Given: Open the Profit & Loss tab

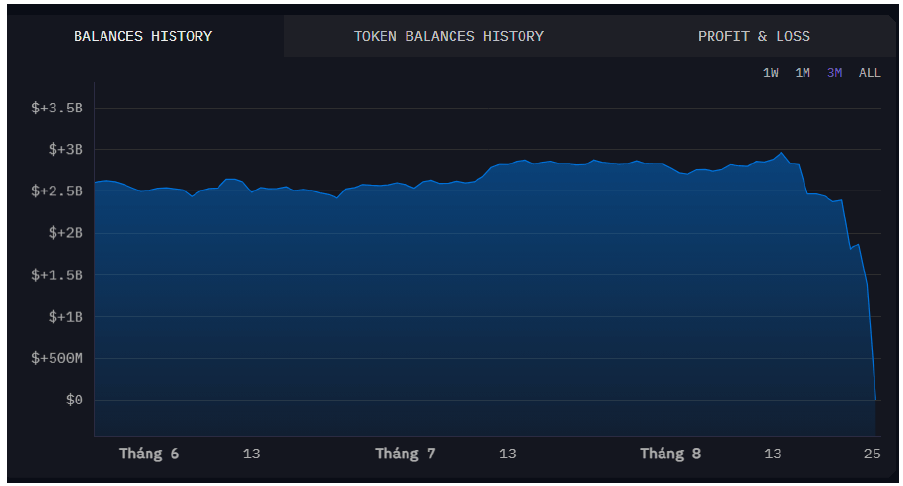Looking at the screenshot, I should click(753, 36).
